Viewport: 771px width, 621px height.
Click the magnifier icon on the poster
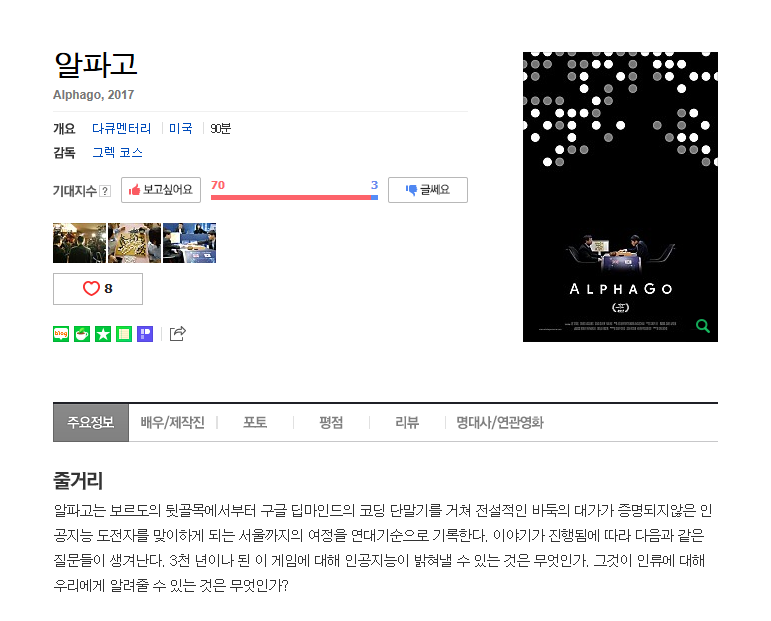703,325
